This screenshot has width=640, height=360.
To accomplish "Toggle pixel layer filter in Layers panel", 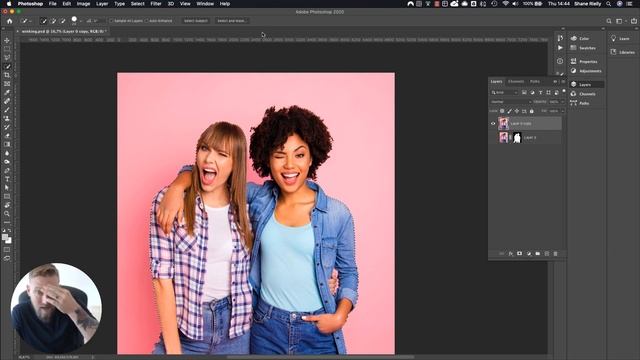I will (524, 93).
